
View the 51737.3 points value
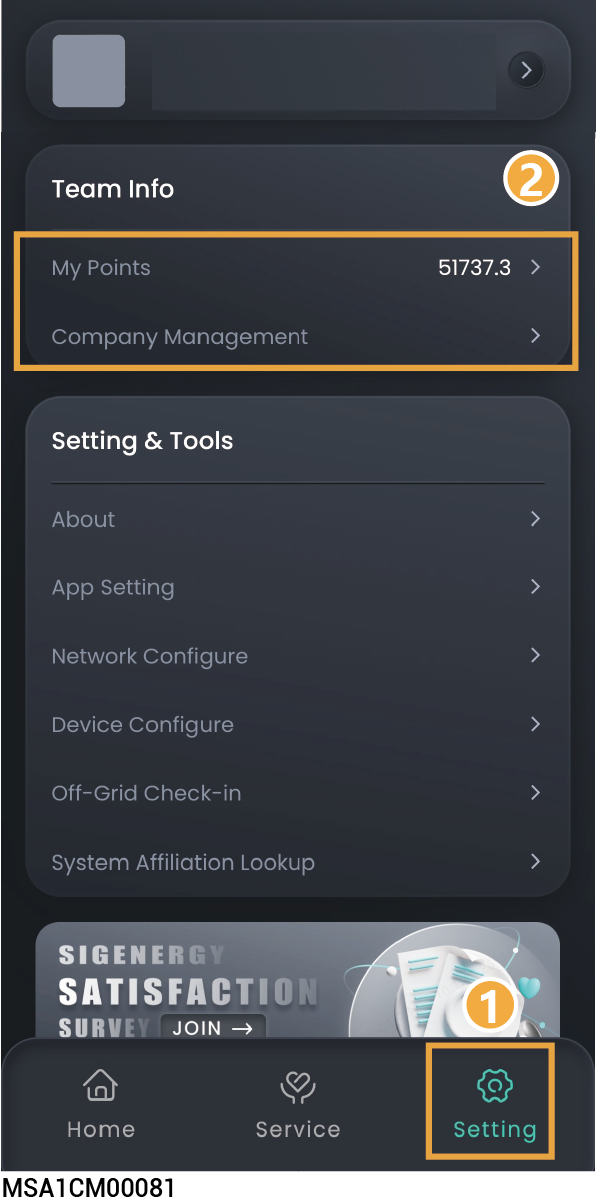pos(475,268)
